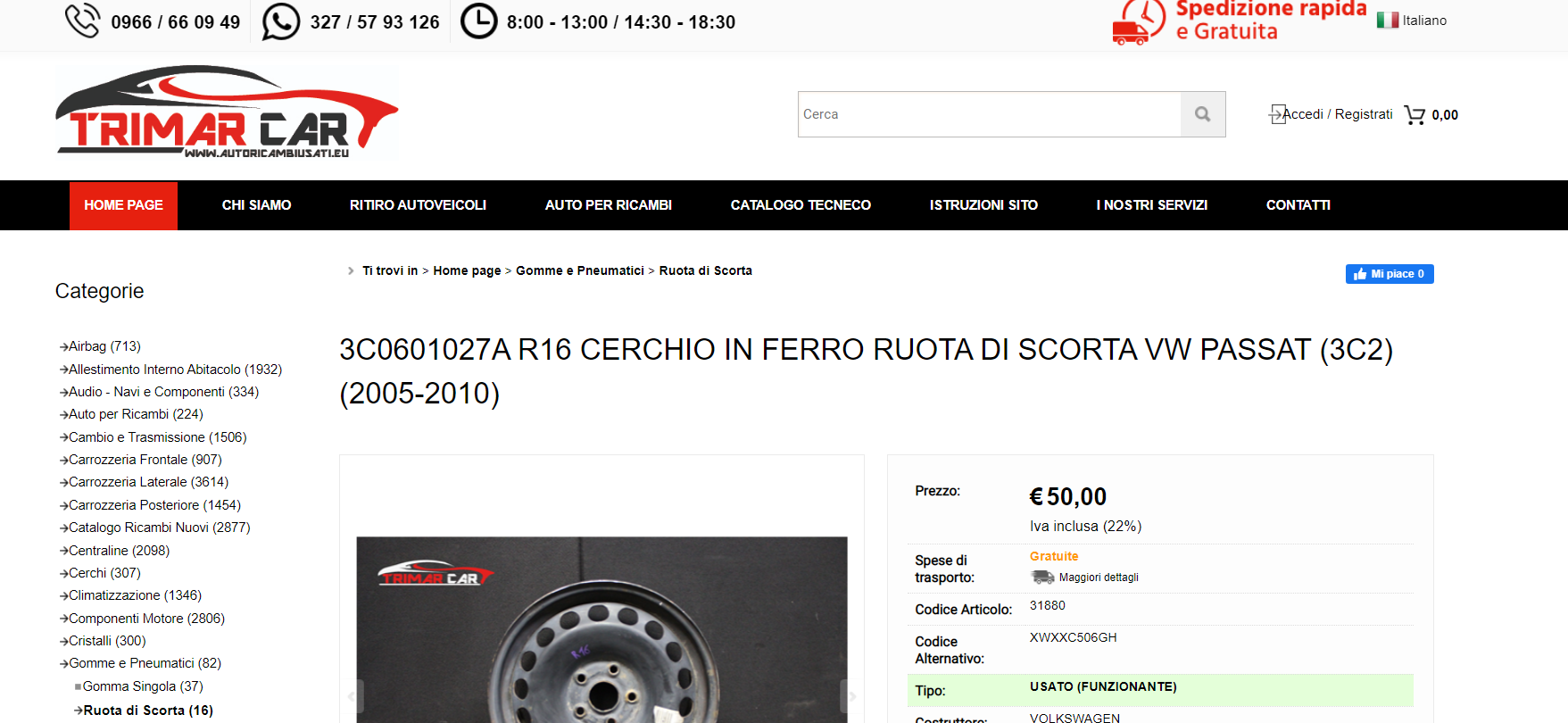Viewport: 1568px width, 723px height.
Task: Open the Italiano language selector
Action: [x=1424, y=21]
